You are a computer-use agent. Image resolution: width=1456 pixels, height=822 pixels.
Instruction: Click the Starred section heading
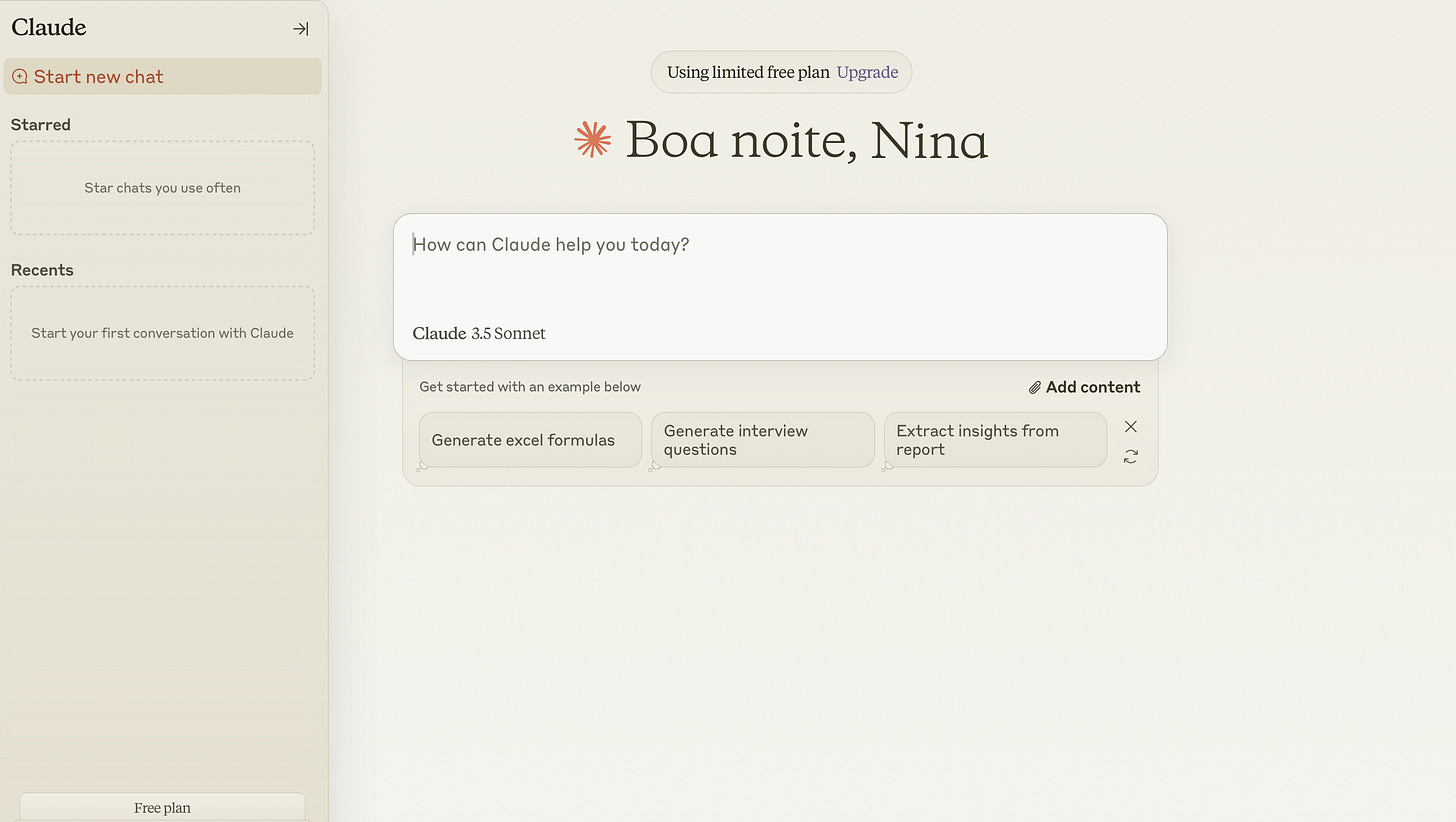tap(41, 124)
